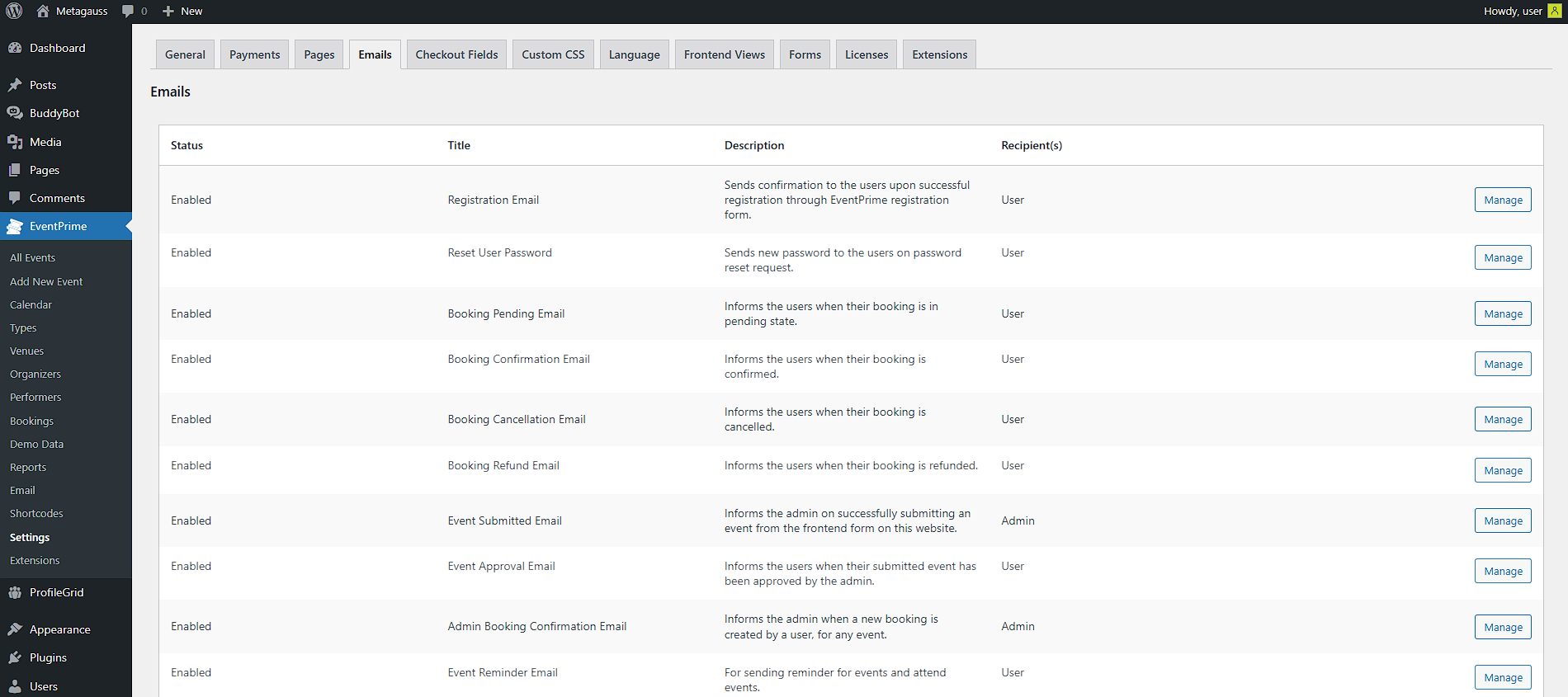Click the BuddyBot chat icon
1568x697 pixels.
pyautogui.click(x=15, y=113)
